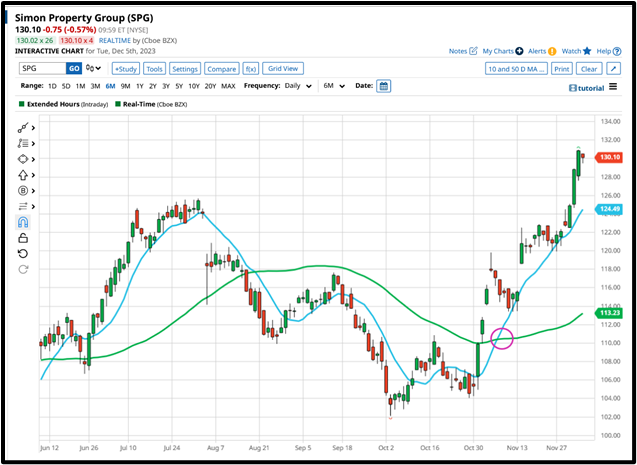Click the Notes pencil icon
637x465 pixels.
(473, 51)
